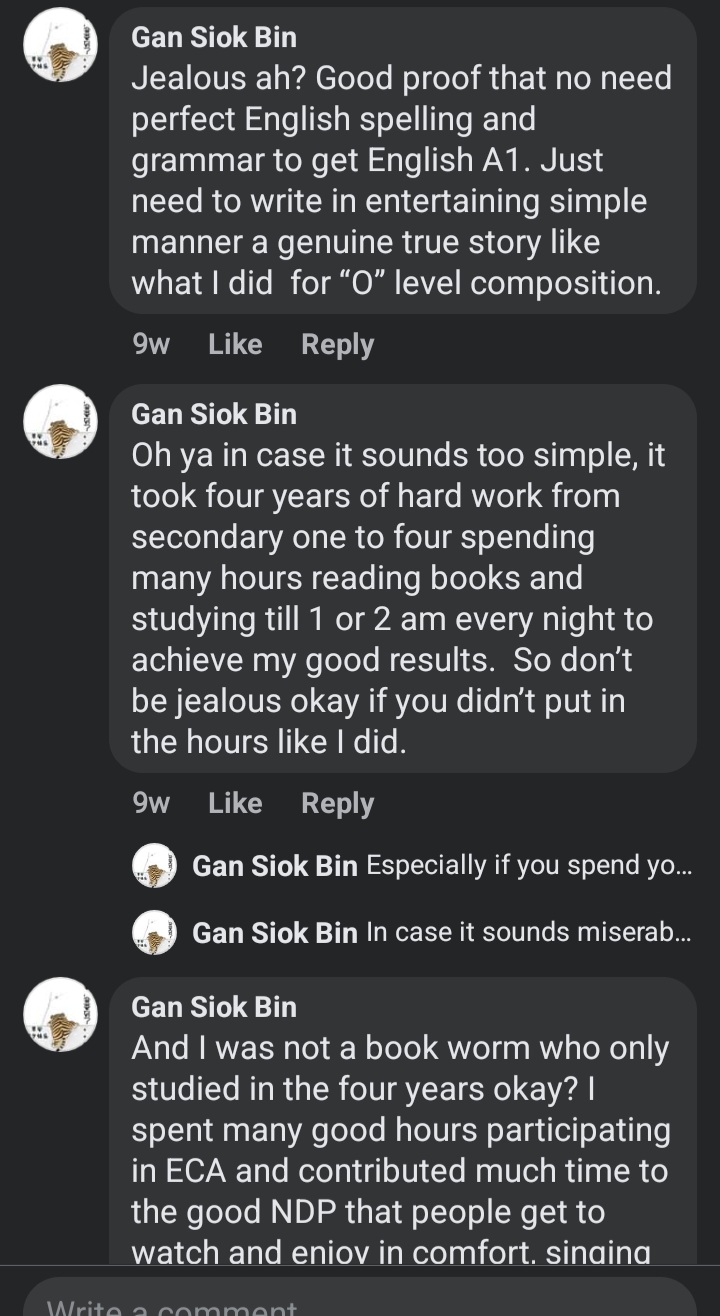Open author name on 'Especially if you spend' reply
Viewport: 720px width, 1316px height.
[275, 866]
